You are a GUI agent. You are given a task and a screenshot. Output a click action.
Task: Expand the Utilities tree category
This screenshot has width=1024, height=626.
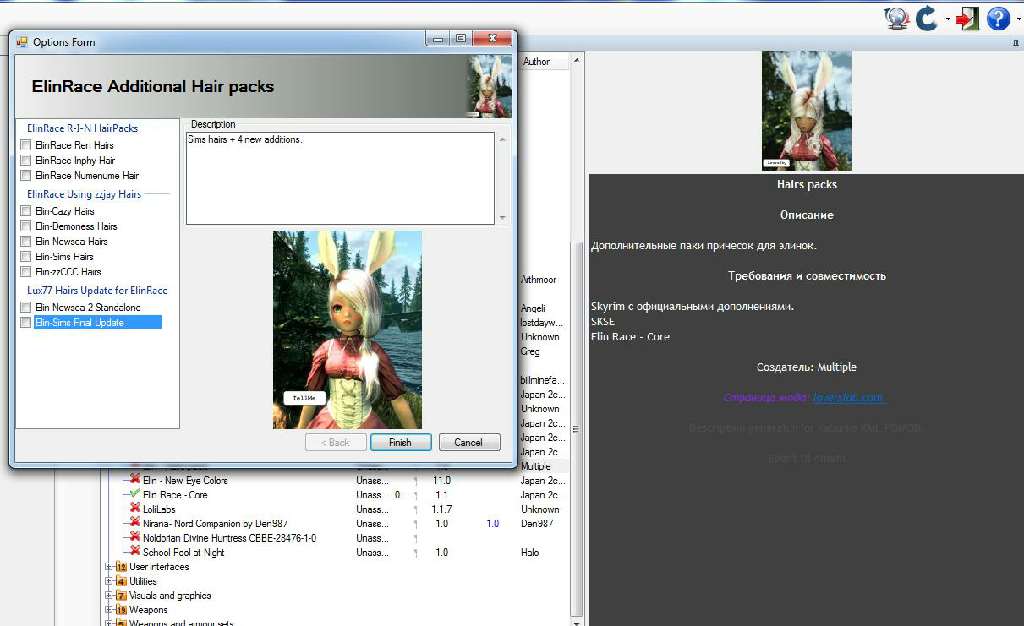pyautogui.click(x=108, y=581)
